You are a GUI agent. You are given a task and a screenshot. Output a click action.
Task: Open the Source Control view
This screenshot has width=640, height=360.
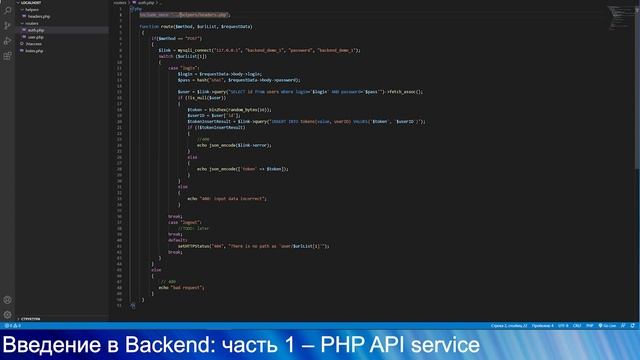(x=7, y=26)
